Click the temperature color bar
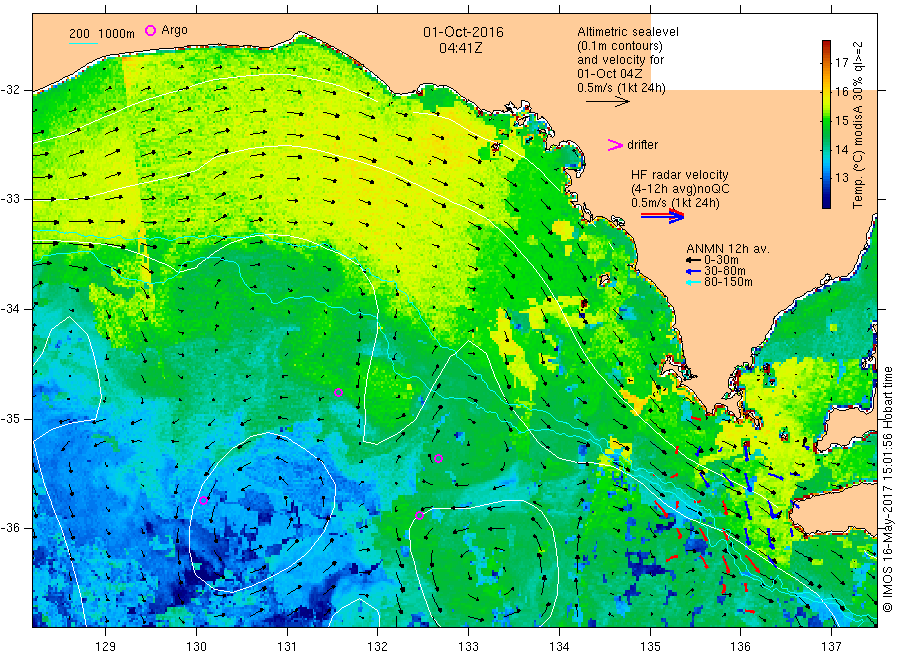The width and height of the screenshot is (900, 660). pos(826,124)
